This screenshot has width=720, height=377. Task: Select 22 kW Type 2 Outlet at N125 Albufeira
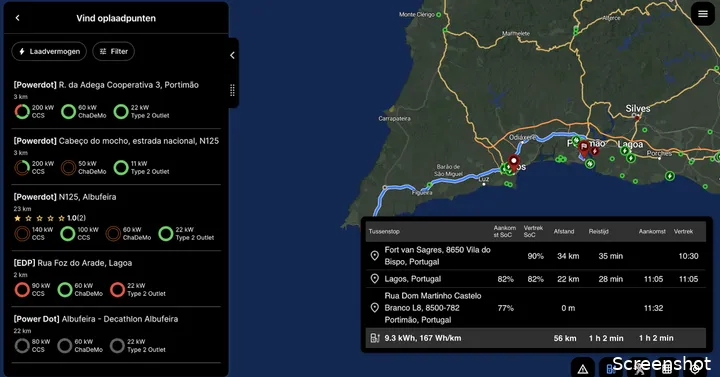tap(166, 234)
